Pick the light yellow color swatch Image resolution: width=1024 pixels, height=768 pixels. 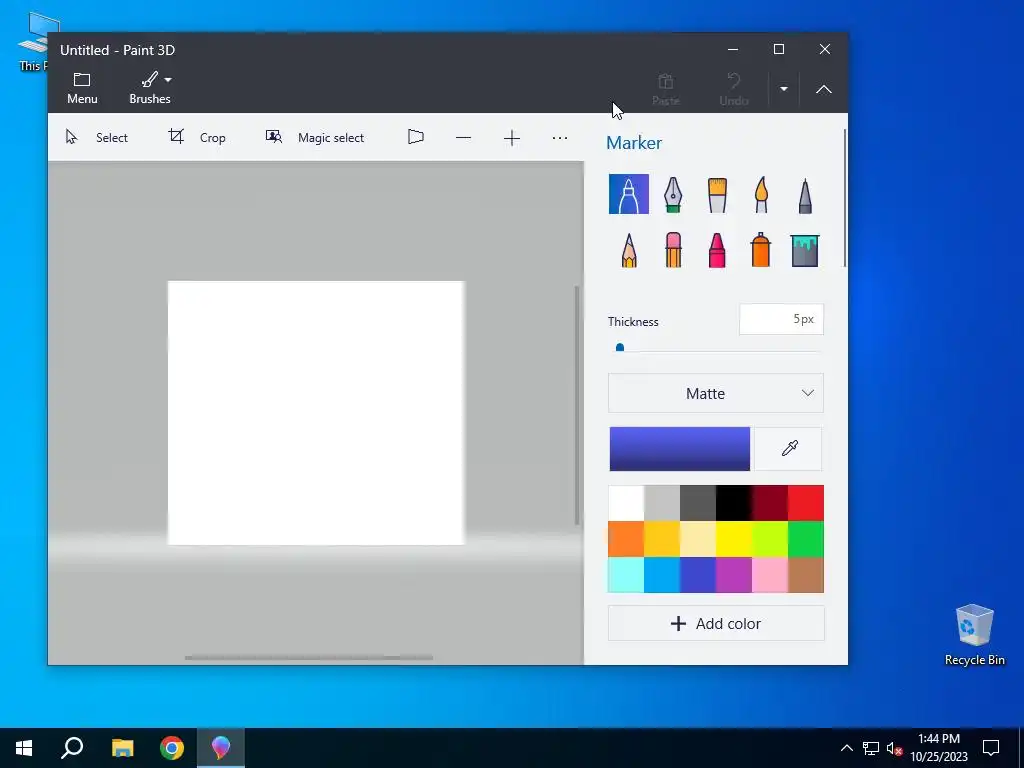click(x=697, y=539)
